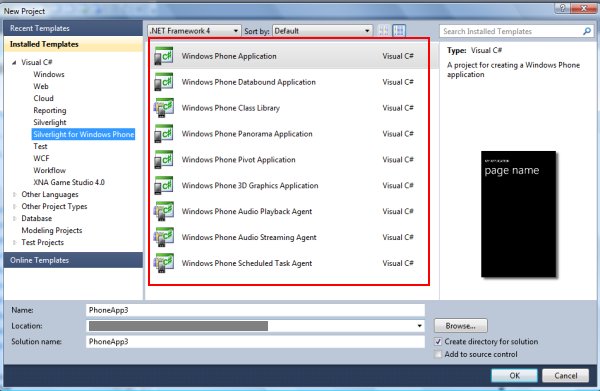Enable Add to source control checkbox

[438, 354]
